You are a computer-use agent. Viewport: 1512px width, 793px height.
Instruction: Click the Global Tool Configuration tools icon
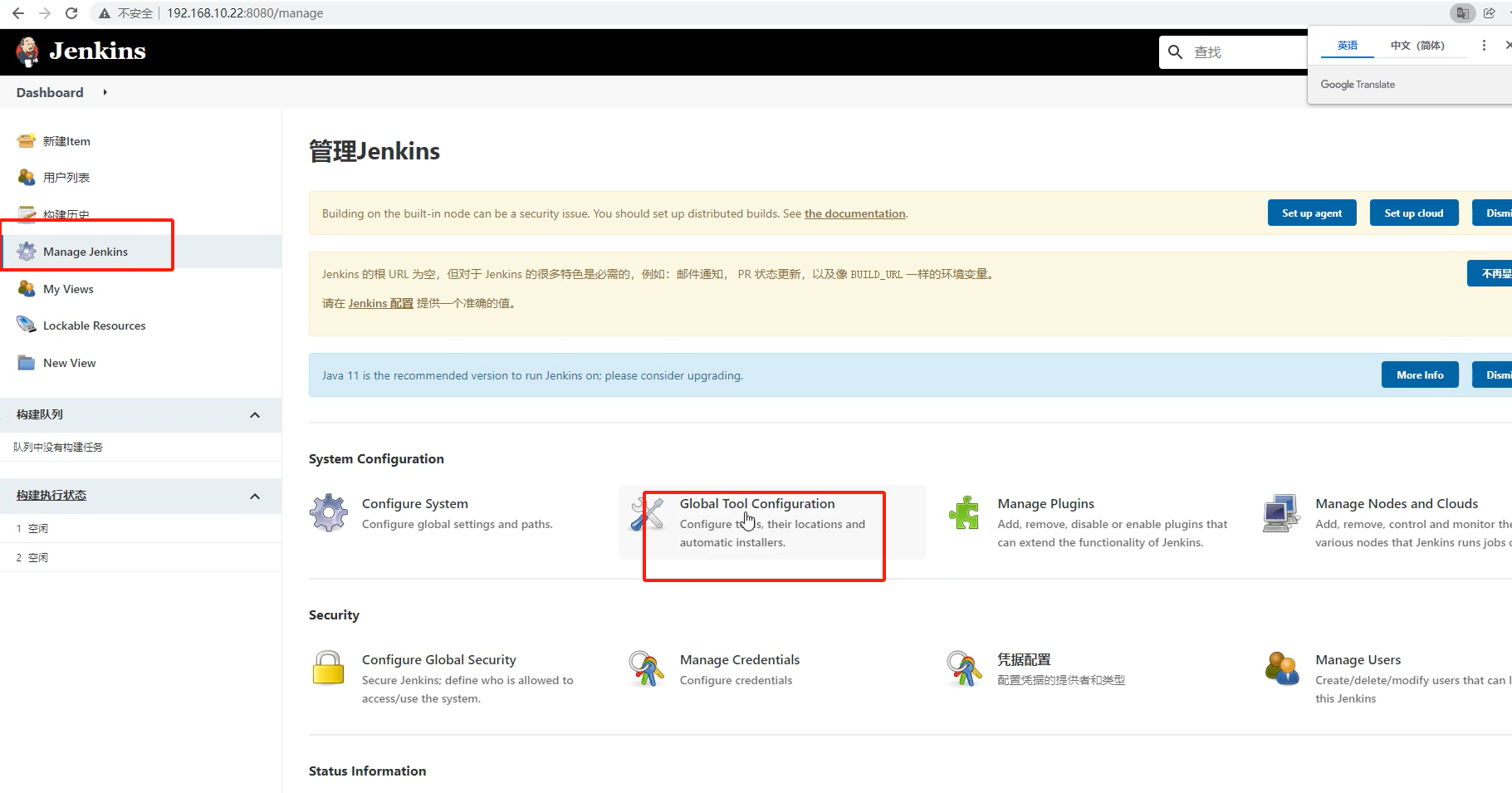pyautogui.click(x=647, y=513)
